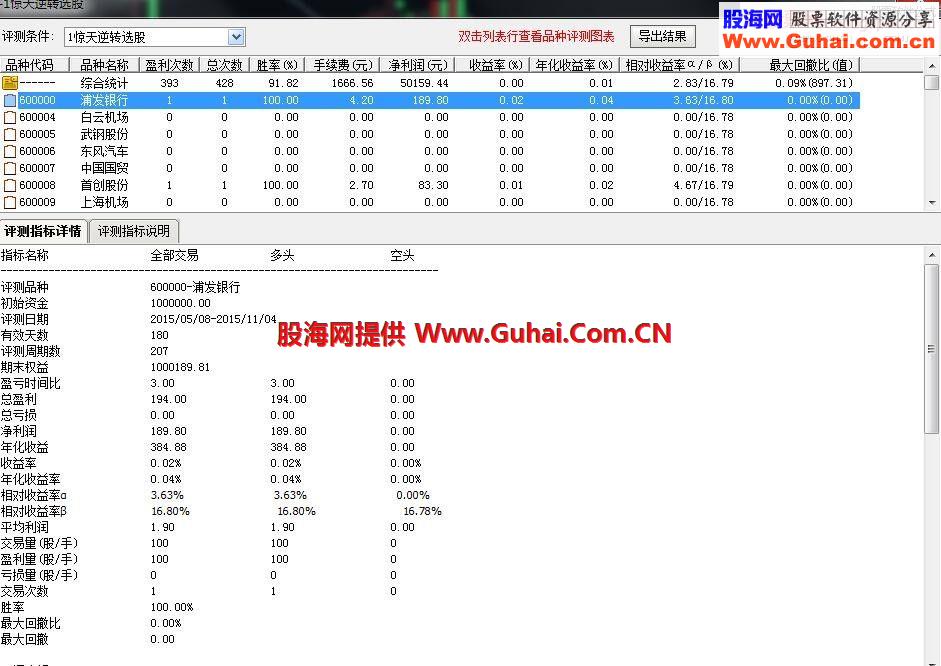Click the 全部交易 column heading
This screenshot has height=666, width=941.
(x=174, y=256)
